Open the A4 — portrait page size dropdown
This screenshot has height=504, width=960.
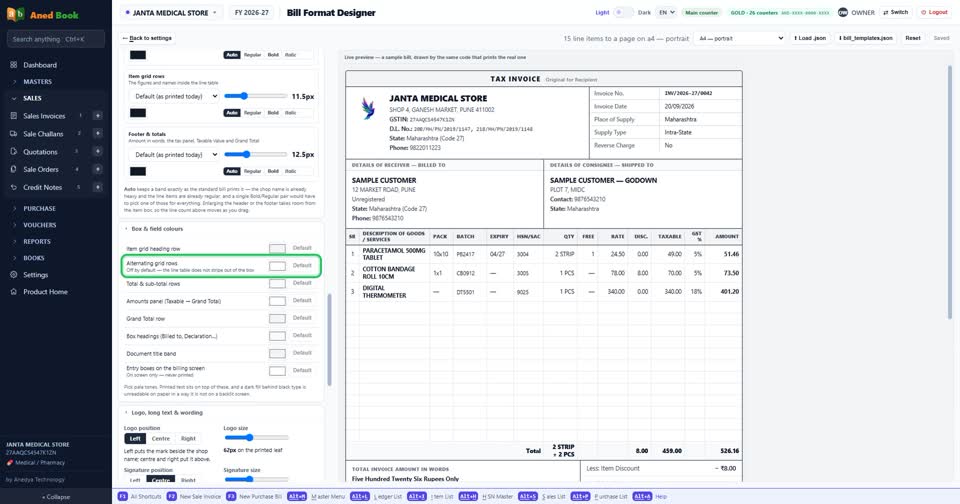click(740, 38)
